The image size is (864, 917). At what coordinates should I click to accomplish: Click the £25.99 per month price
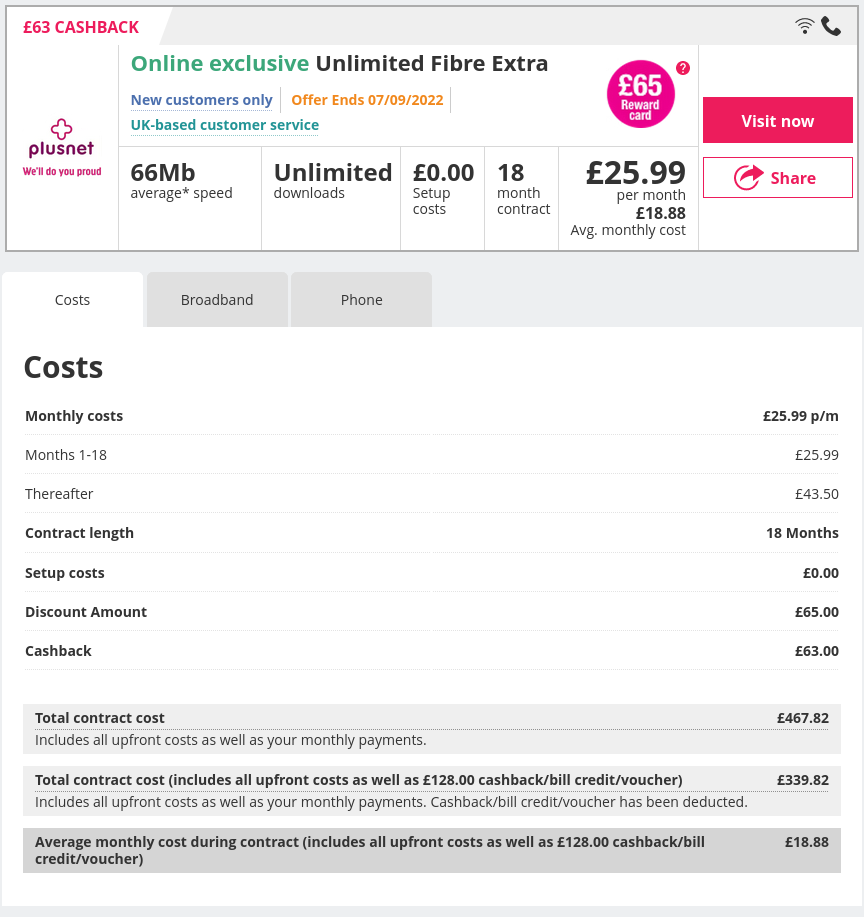pyautogui.click(x=636, y=174)
